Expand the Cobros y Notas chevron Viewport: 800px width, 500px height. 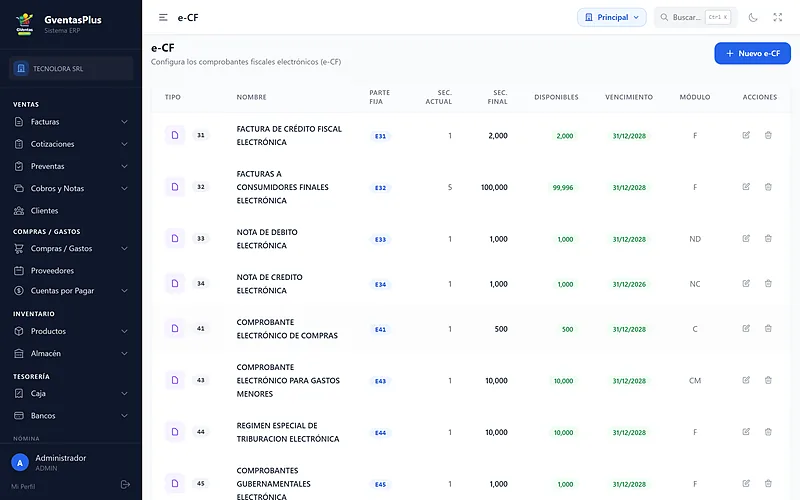[x=124, y=188]
